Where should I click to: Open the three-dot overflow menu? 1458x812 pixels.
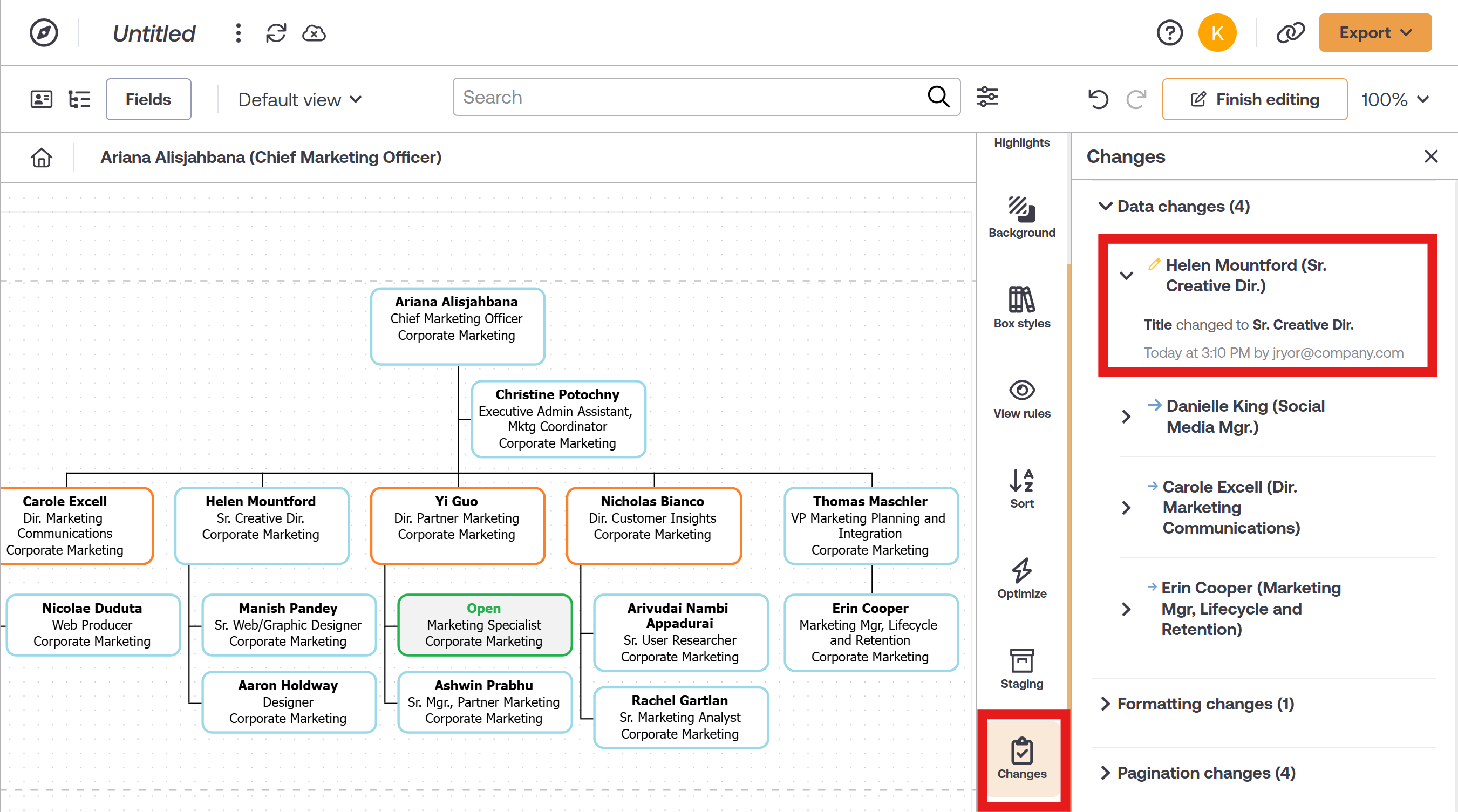(238, 33)
